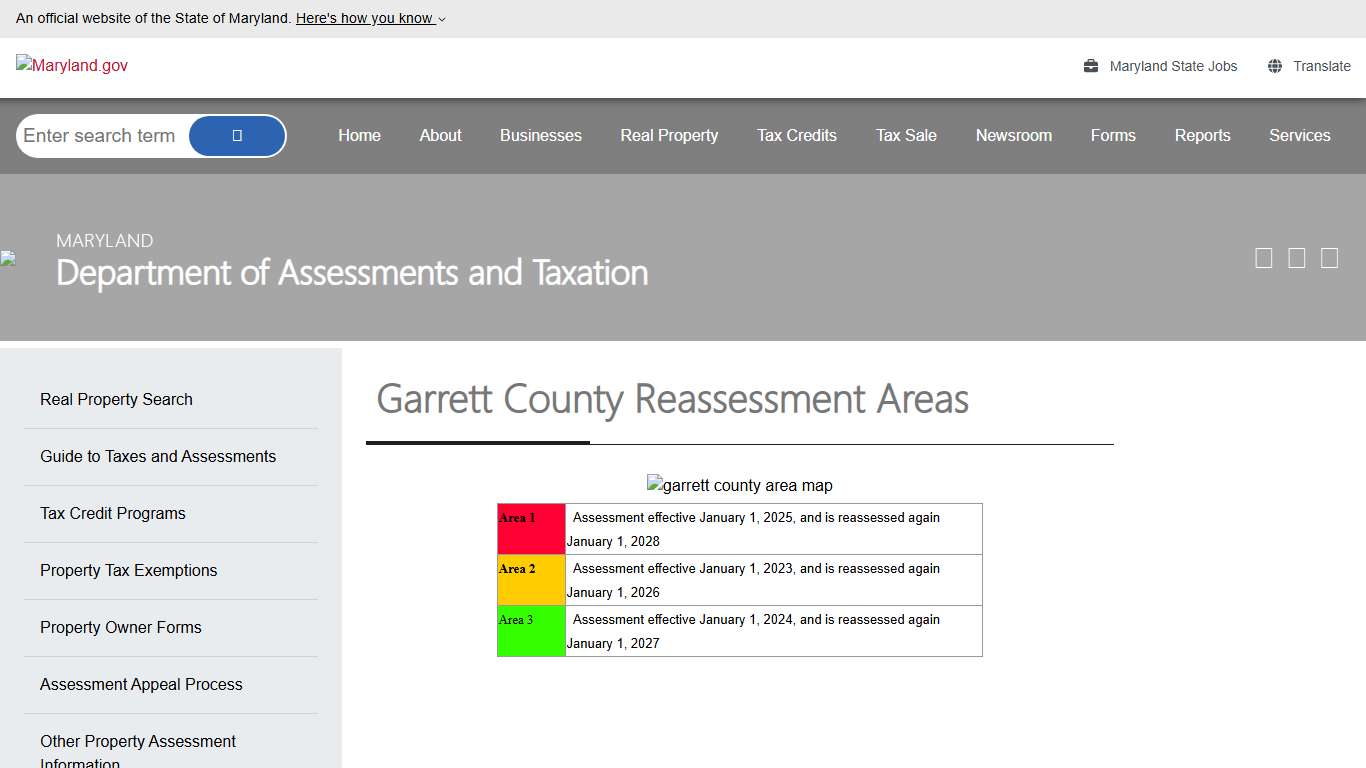Click the Tax Credit Programs sidebar link
Screen dimensions: 1366x768
(112, 513)
